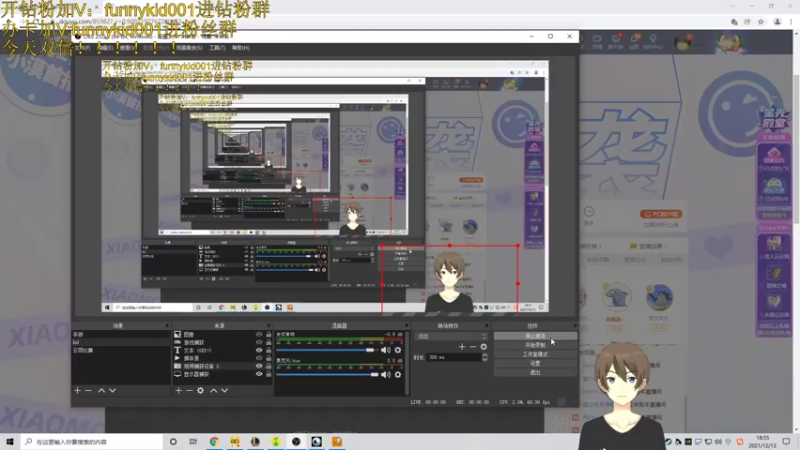This screenshot has height=450, width=800.
Task: Pop out the 控件 dock panel
Action: tap(574, 326)
